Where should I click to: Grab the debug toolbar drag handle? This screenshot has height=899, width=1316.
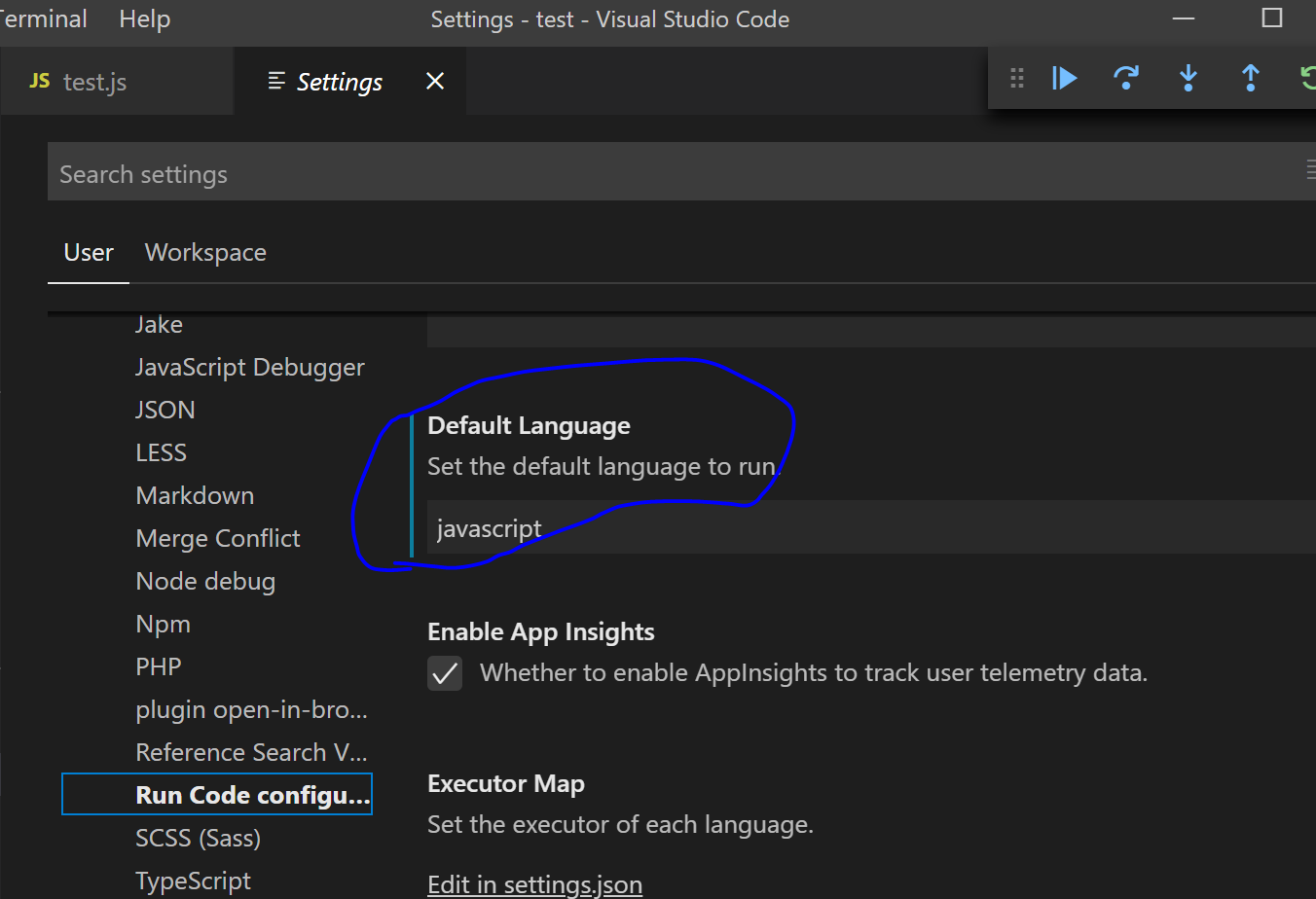[x=1017, y=78]
